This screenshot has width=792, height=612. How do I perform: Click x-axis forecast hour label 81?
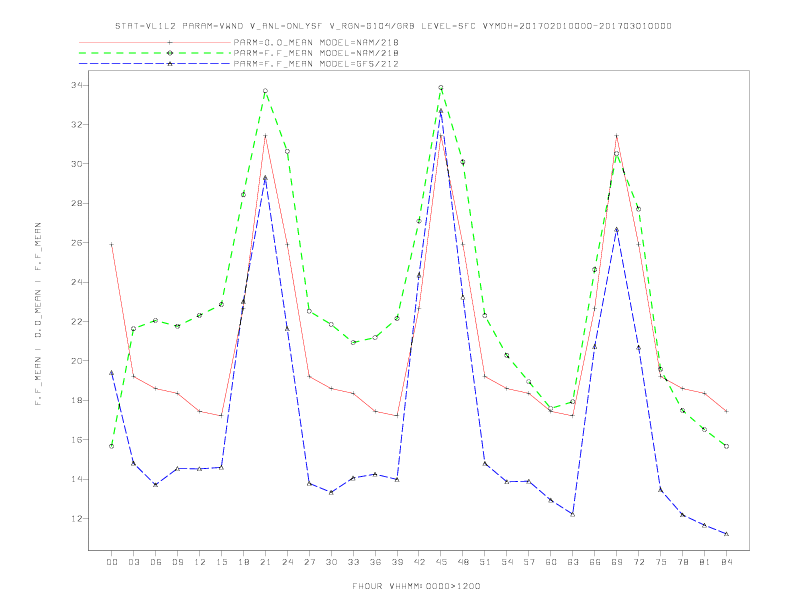[705, 562]
